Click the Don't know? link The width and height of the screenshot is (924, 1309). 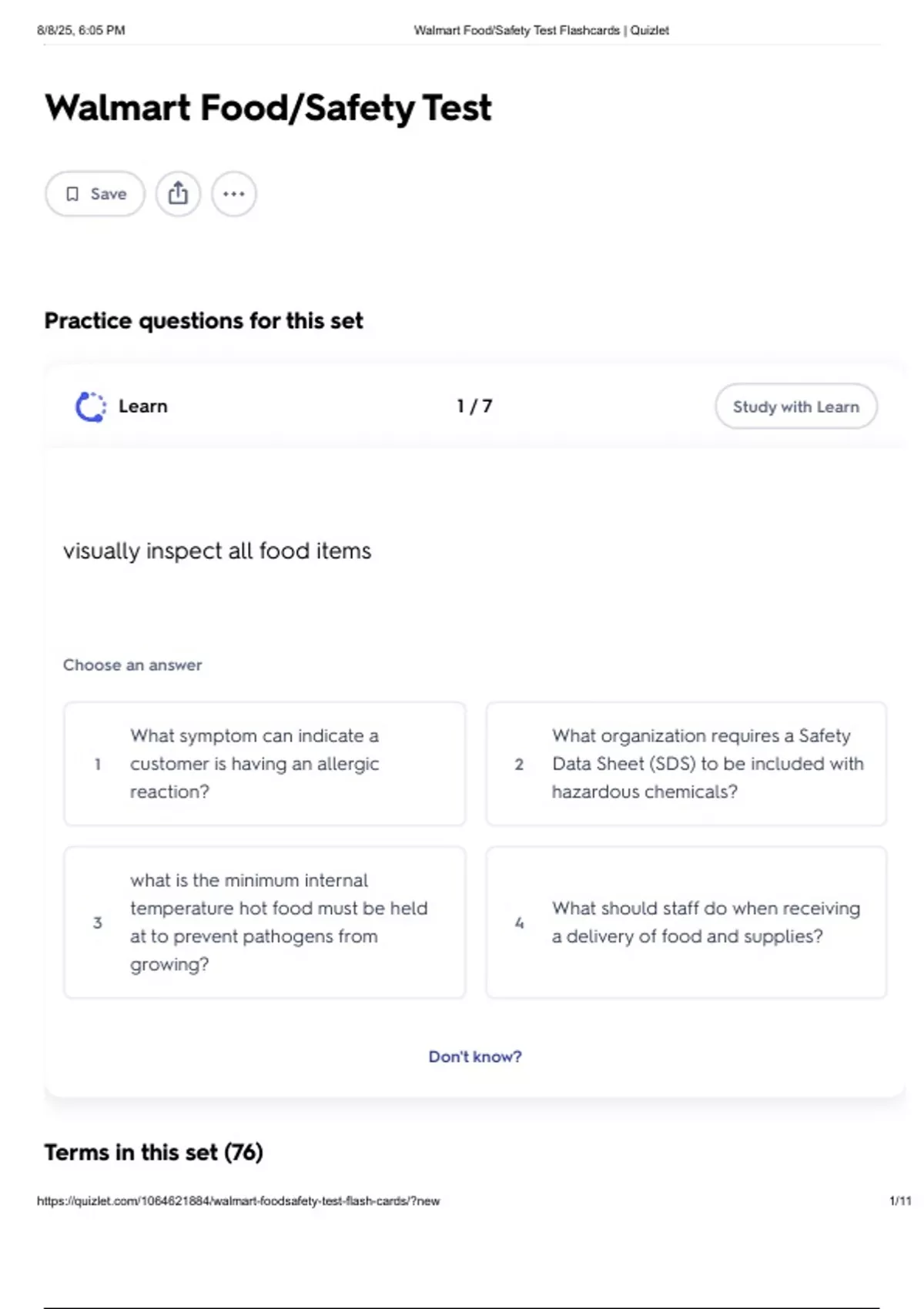coord(475,1056)
